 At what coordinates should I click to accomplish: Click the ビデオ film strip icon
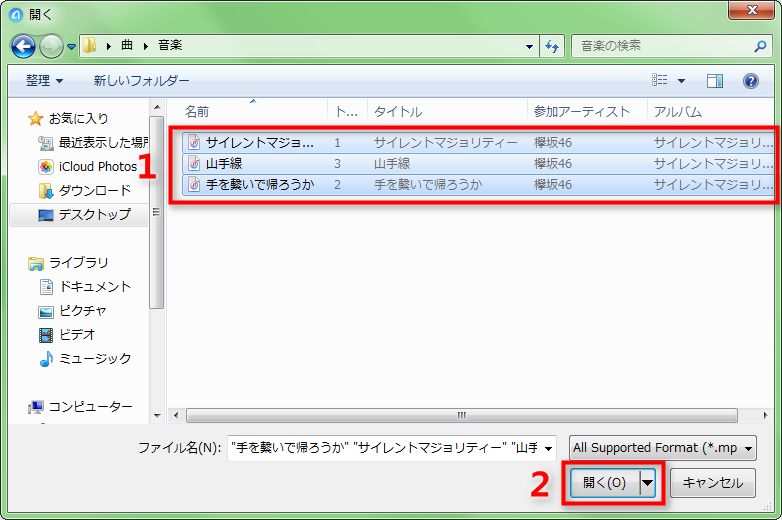(46, 335)
